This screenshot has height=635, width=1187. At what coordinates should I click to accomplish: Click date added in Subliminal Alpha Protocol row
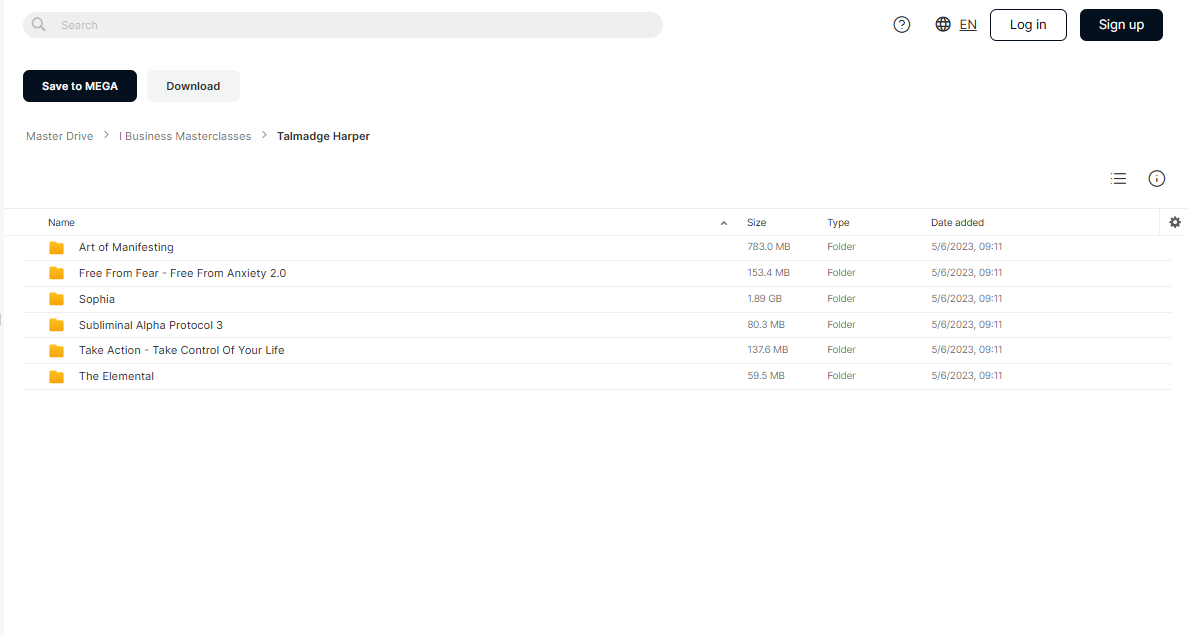click(967, 324)
